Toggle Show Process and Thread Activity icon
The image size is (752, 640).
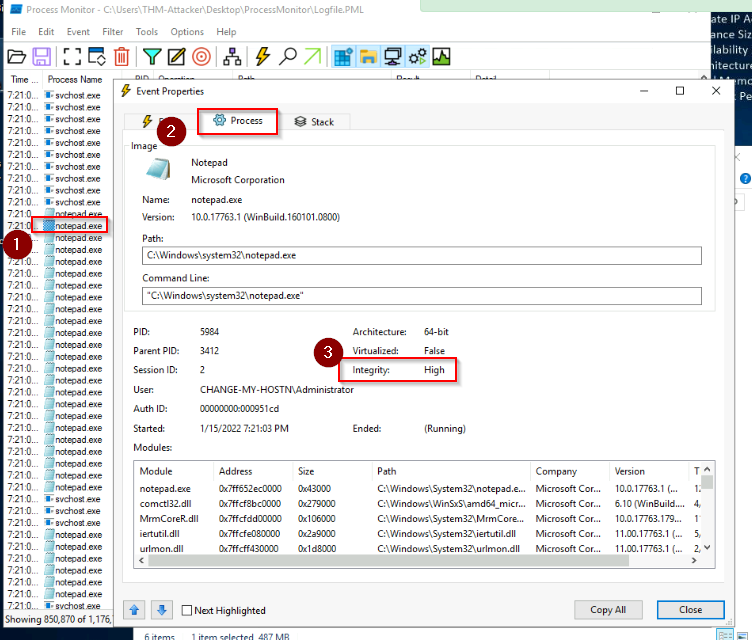(x=417, y=57)
